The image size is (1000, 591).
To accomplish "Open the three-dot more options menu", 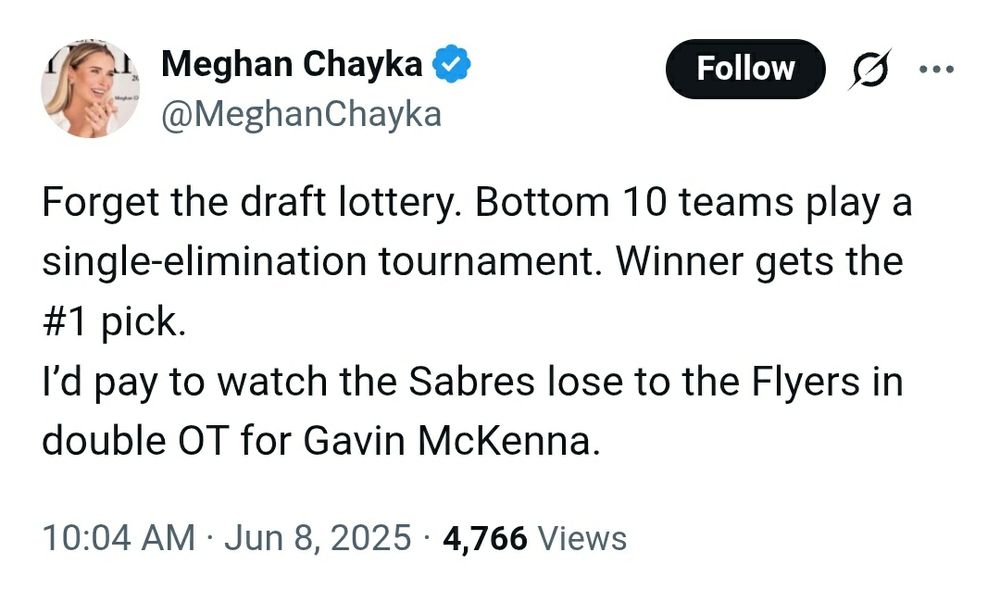I will pos(936,70).
